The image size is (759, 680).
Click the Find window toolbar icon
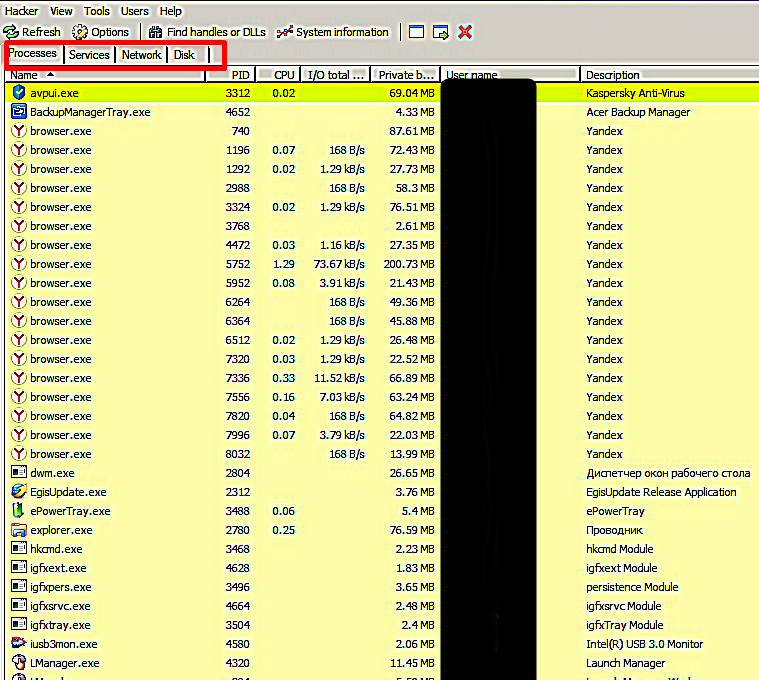(x=416, y=32)
